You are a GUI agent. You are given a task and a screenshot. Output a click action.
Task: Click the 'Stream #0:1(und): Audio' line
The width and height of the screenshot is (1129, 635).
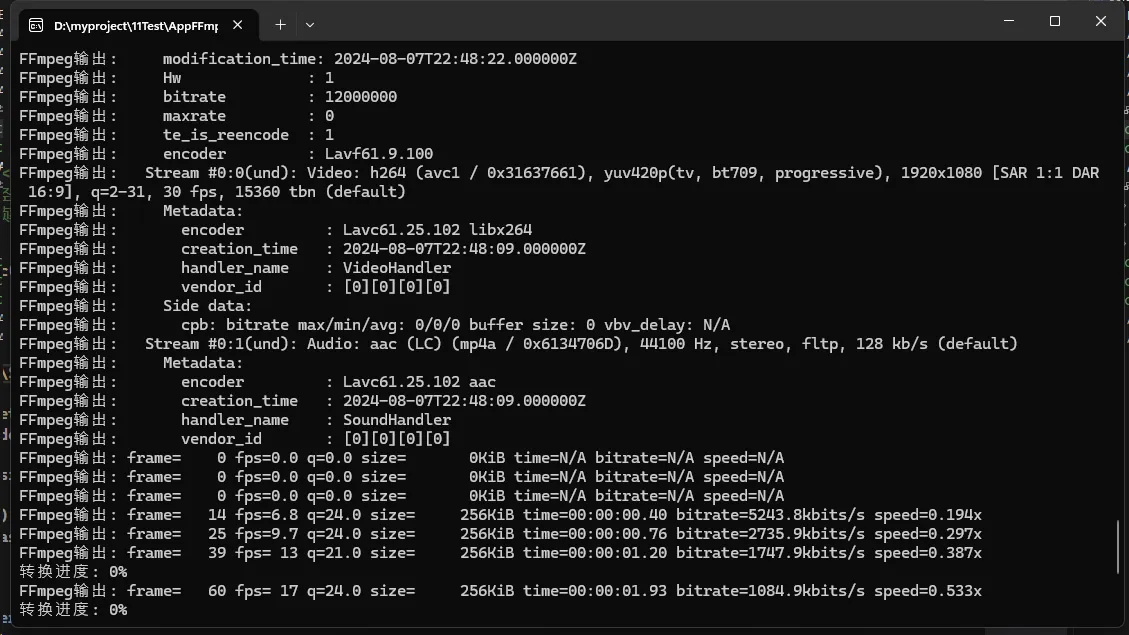point(580,344)
